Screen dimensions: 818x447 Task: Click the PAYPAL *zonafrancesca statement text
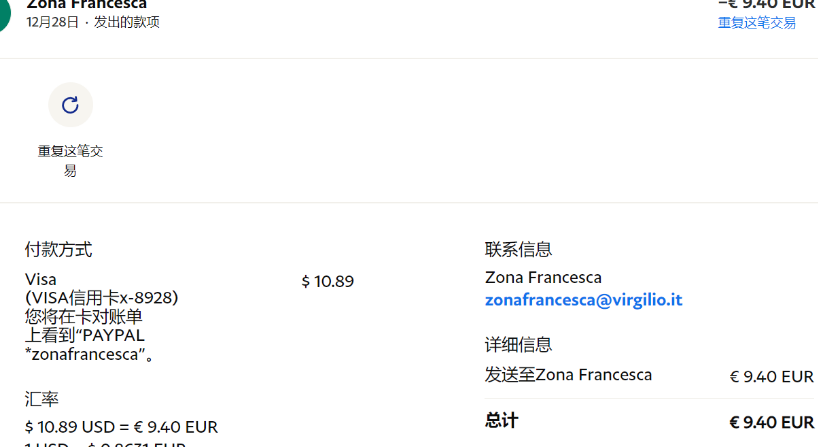(x=89, y=344)
